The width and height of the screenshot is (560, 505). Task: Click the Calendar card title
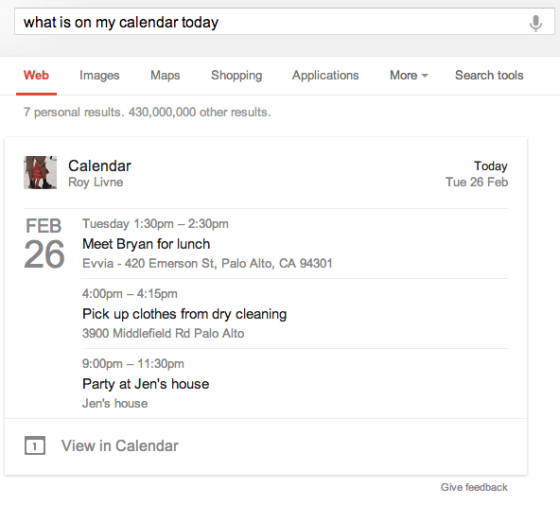tap(100, 166)
